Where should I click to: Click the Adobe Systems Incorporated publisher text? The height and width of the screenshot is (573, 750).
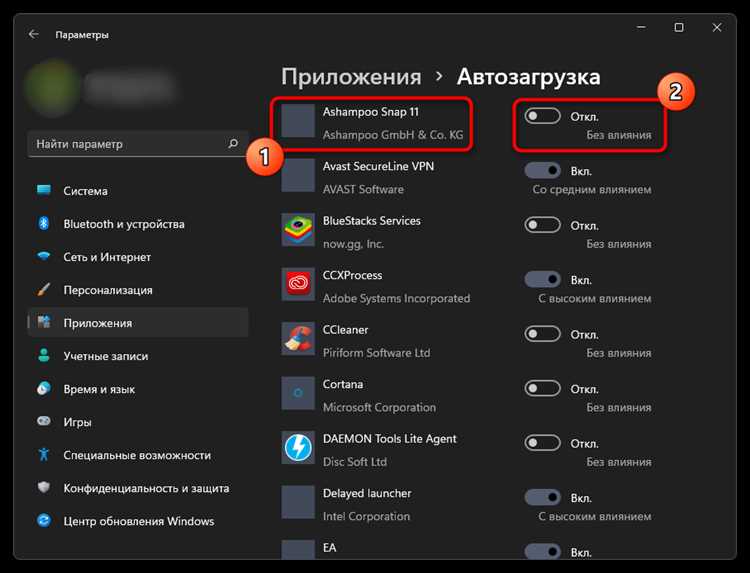tap(397, 298)
